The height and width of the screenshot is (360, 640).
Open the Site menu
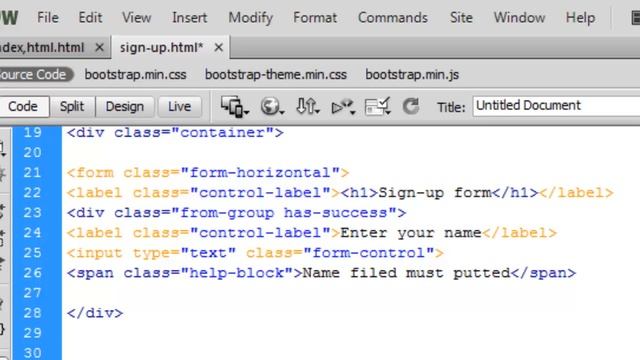coord(461,18)
